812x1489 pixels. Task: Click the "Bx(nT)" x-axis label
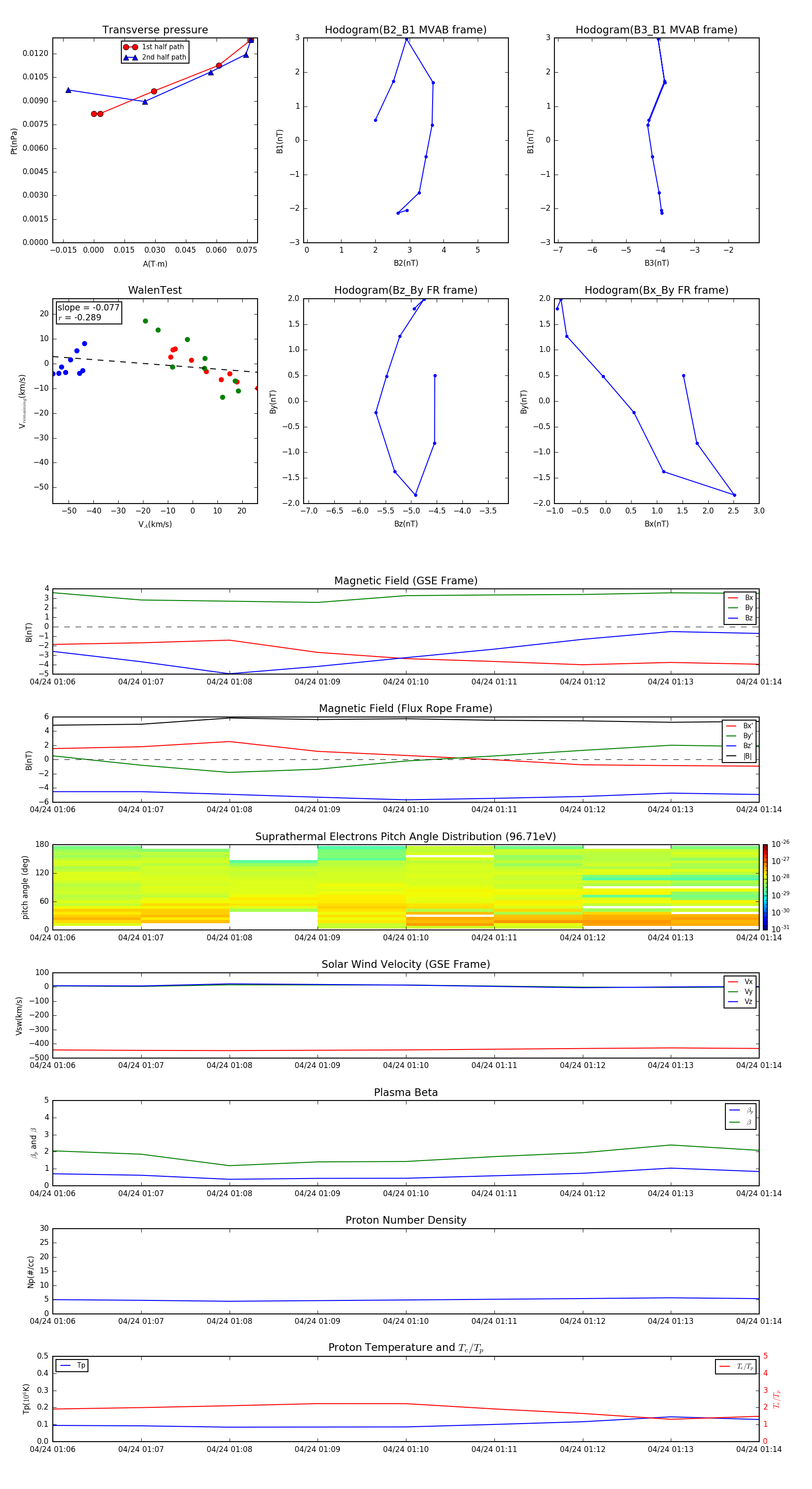pyautogui.click(x=656, y=524)
